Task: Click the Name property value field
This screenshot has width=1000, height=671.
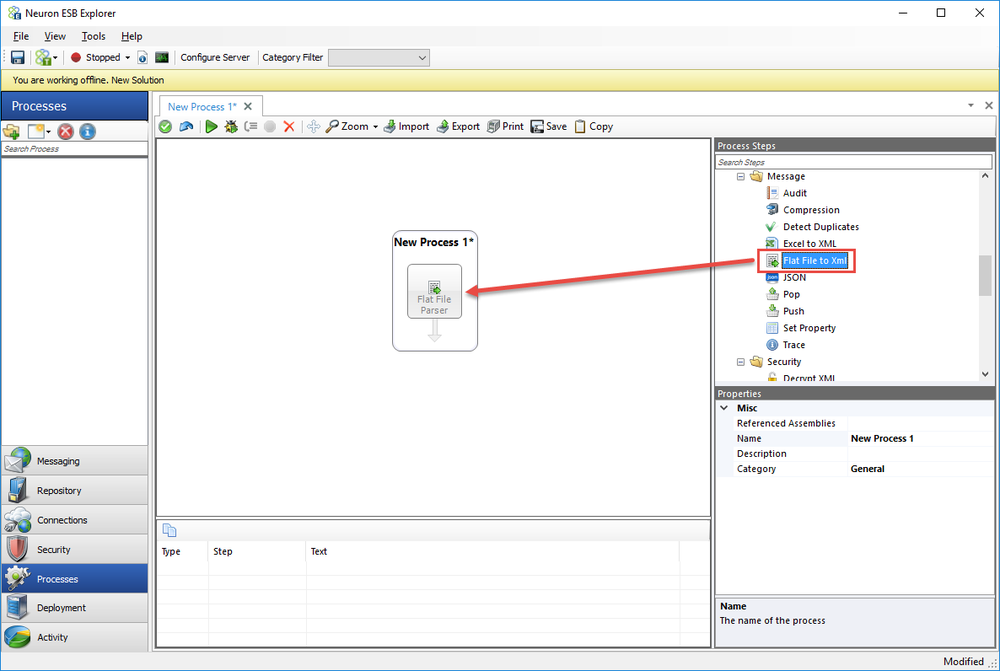Action: tap(920, 438)
